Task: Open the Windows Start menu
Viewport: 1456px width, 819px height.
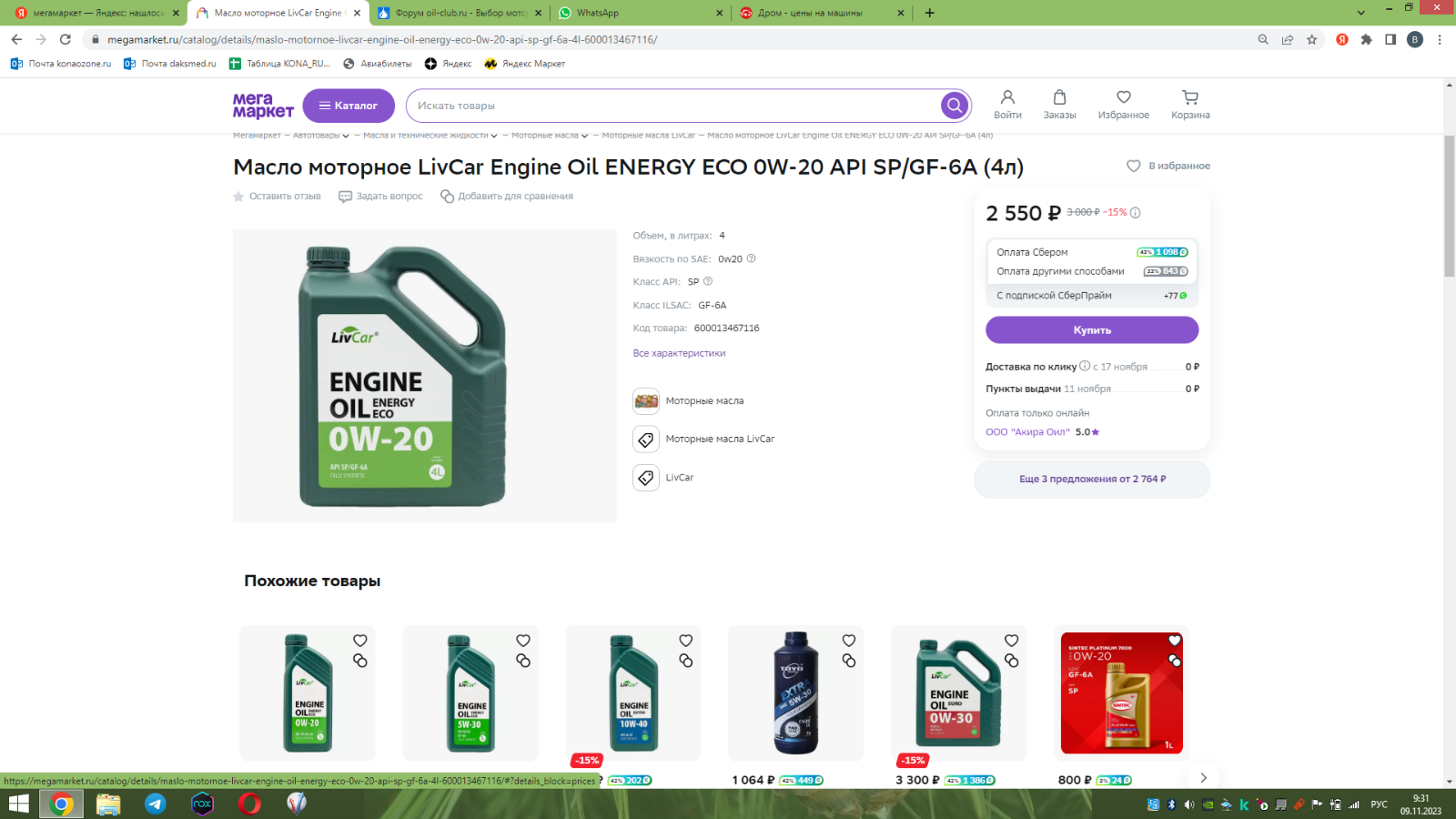Action: pos(18,804)
